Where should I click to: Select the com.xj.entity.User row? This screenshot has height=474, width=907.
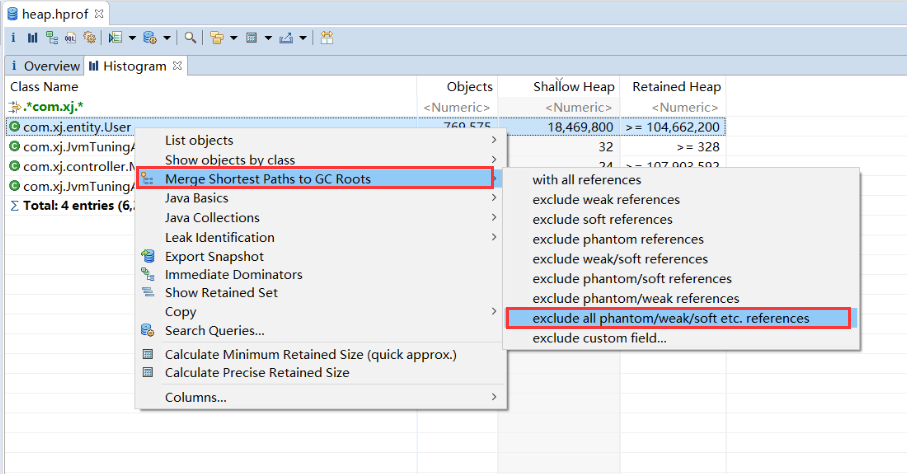[366, 126]
